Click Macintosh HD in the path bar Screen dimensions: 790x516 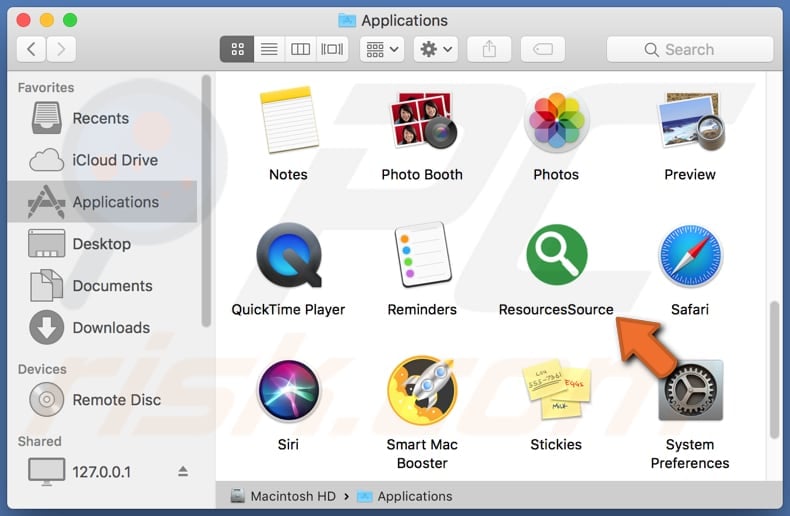[x=284, y=496]
